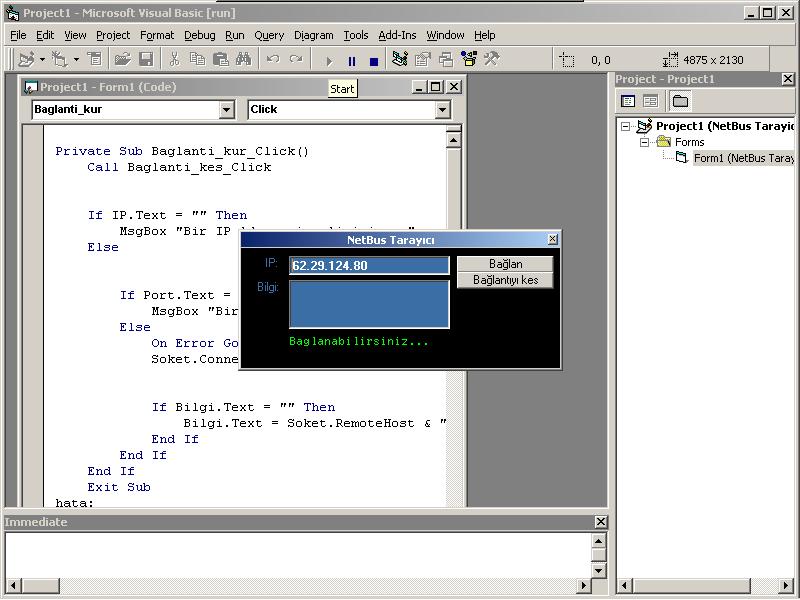800x600 pixels.
Task: Click the Save Project disk icon
Action: (146, 60)
